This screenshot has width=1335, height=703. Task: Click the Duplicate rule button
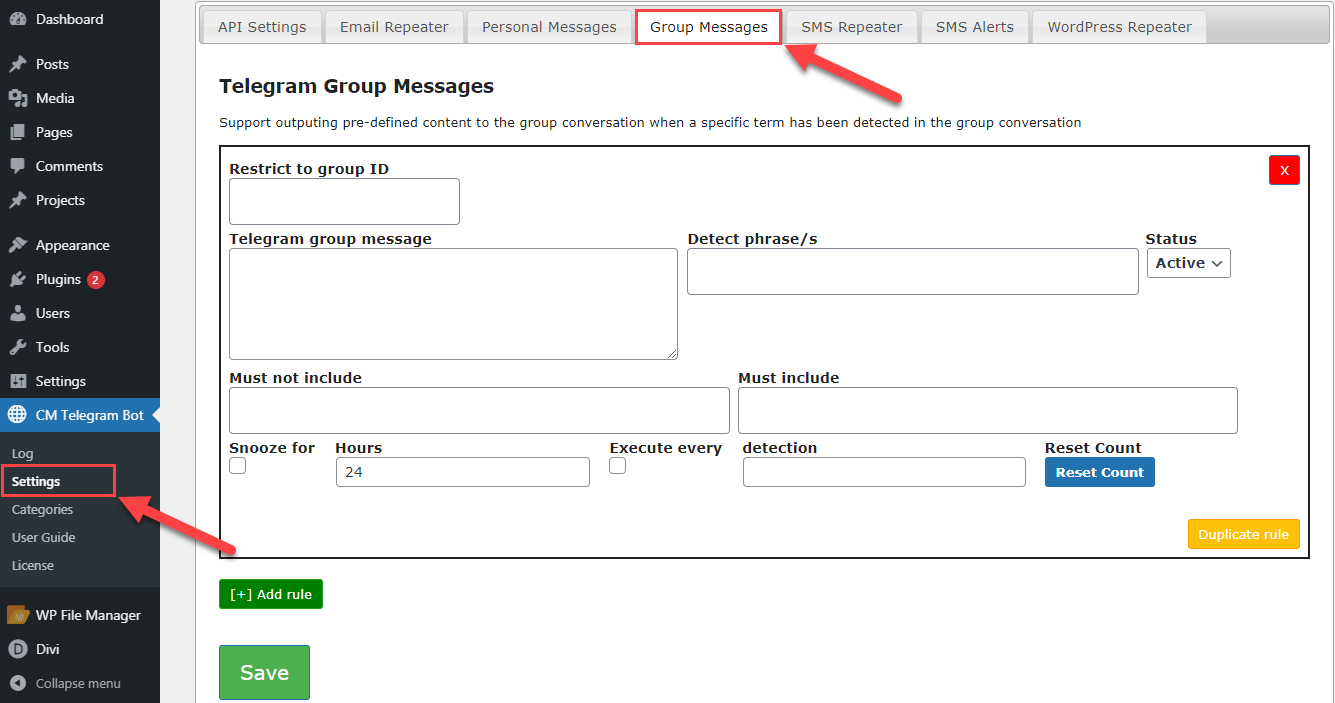tap(1243, 534)
